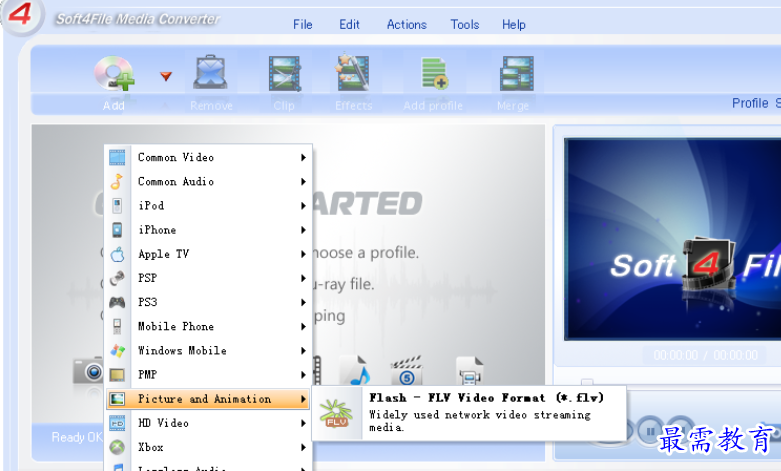Expand the PSP submenu arrow
The width and height of the screenshot is (781, 471).
[303, 278]
